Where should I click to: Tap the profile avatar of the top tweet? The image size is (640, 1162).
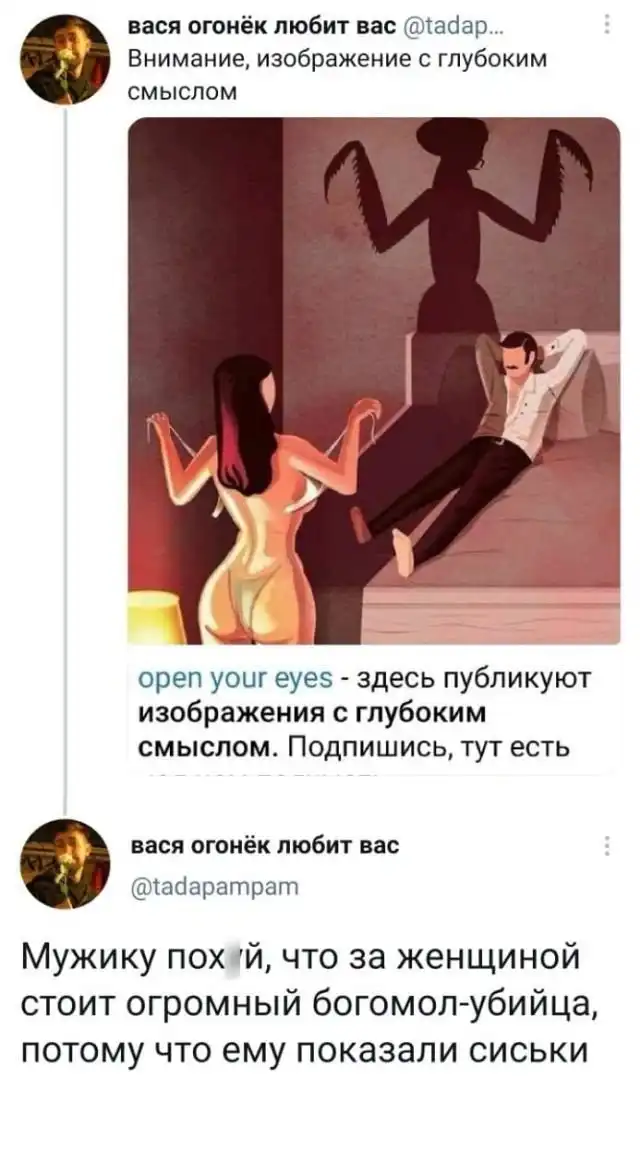coord(65,59)
